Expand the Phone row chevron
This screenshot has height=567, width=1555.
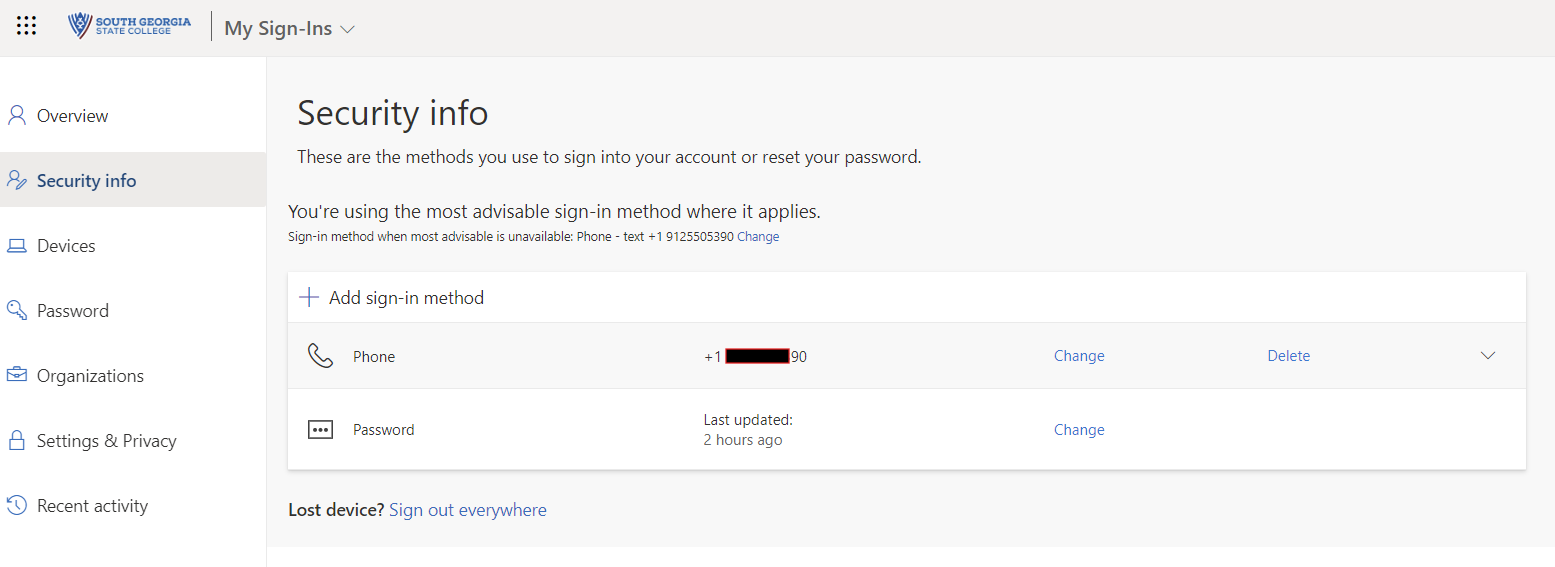pos(1487,356)
